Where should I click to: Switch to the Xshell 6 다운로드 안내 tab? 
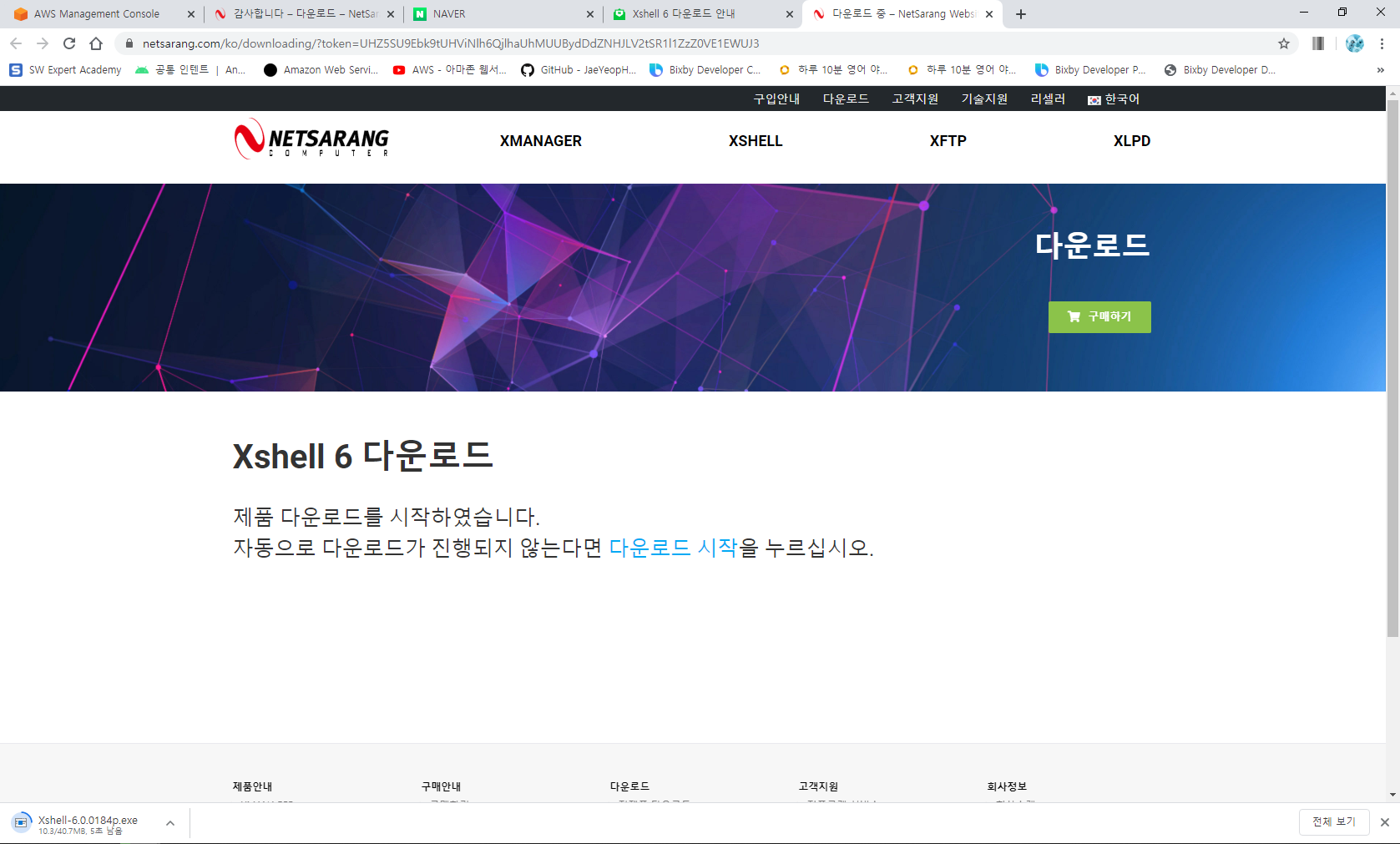[x=702, y=14]
